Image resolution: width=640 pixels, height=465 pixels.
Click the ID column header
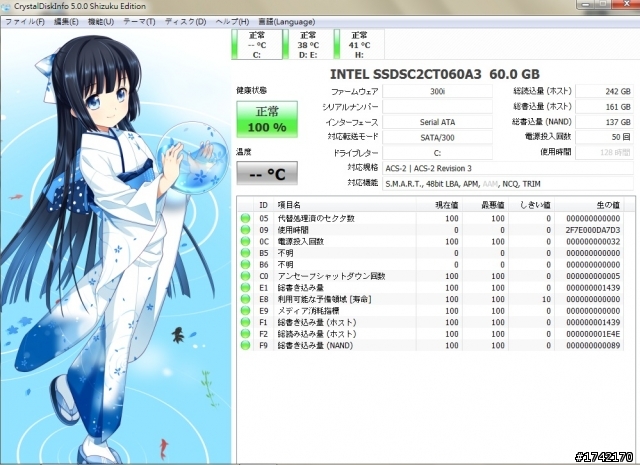click(x=264, y=205)
